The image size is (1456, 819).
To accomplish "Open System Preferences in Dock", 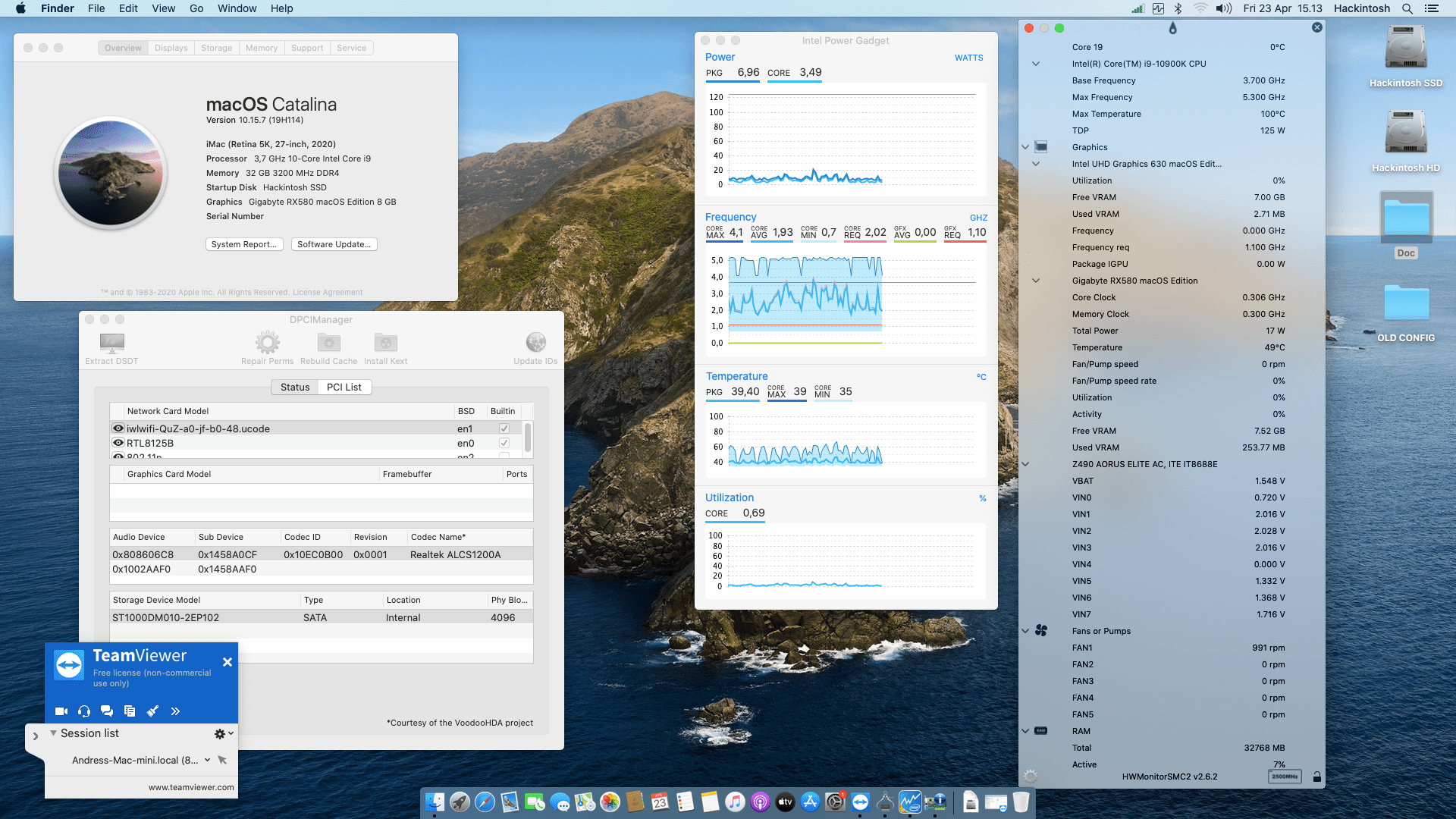I will (x=835, y=802).
